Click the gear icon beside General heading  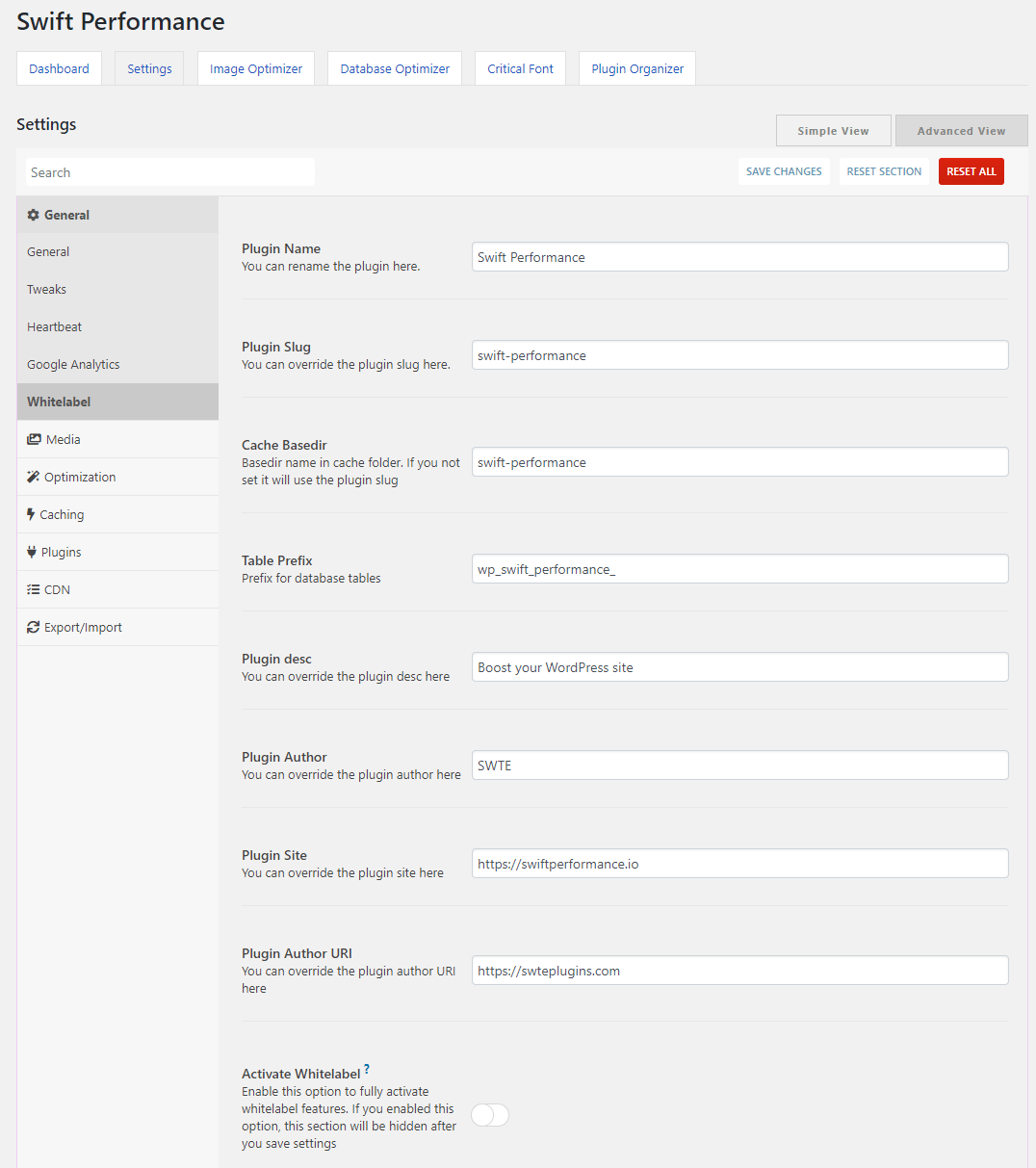coord(34,215)
